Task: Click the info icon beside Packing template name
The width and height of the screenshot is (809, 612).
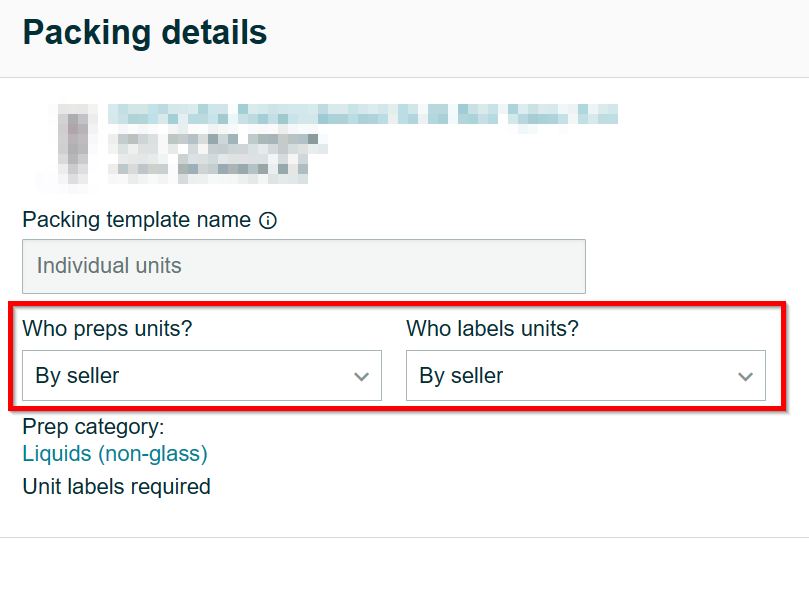Action: coord(268,220)
